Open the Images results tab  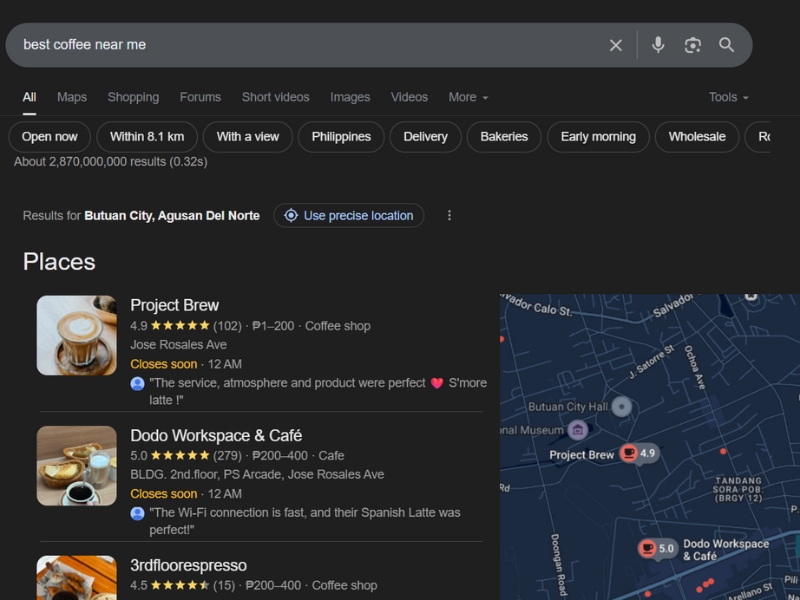(x=350, y=97)
